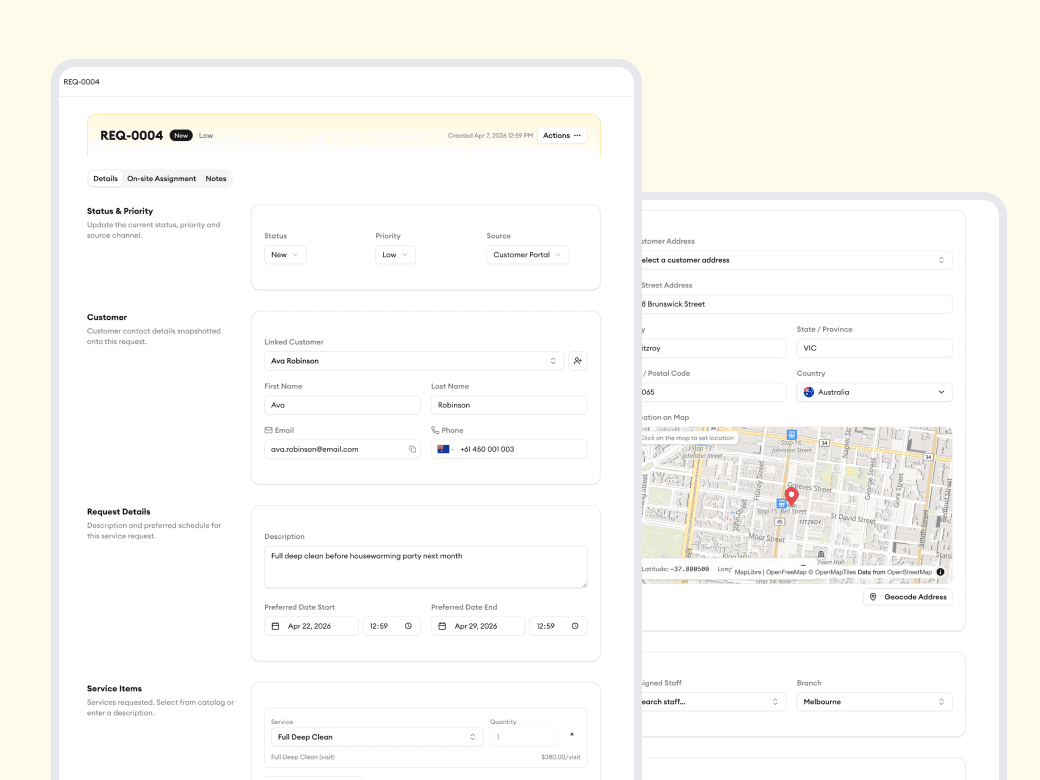Click the location pin on Geocode Address button
This screenshot has height=780, width=1040.
[x=873, y=596]
